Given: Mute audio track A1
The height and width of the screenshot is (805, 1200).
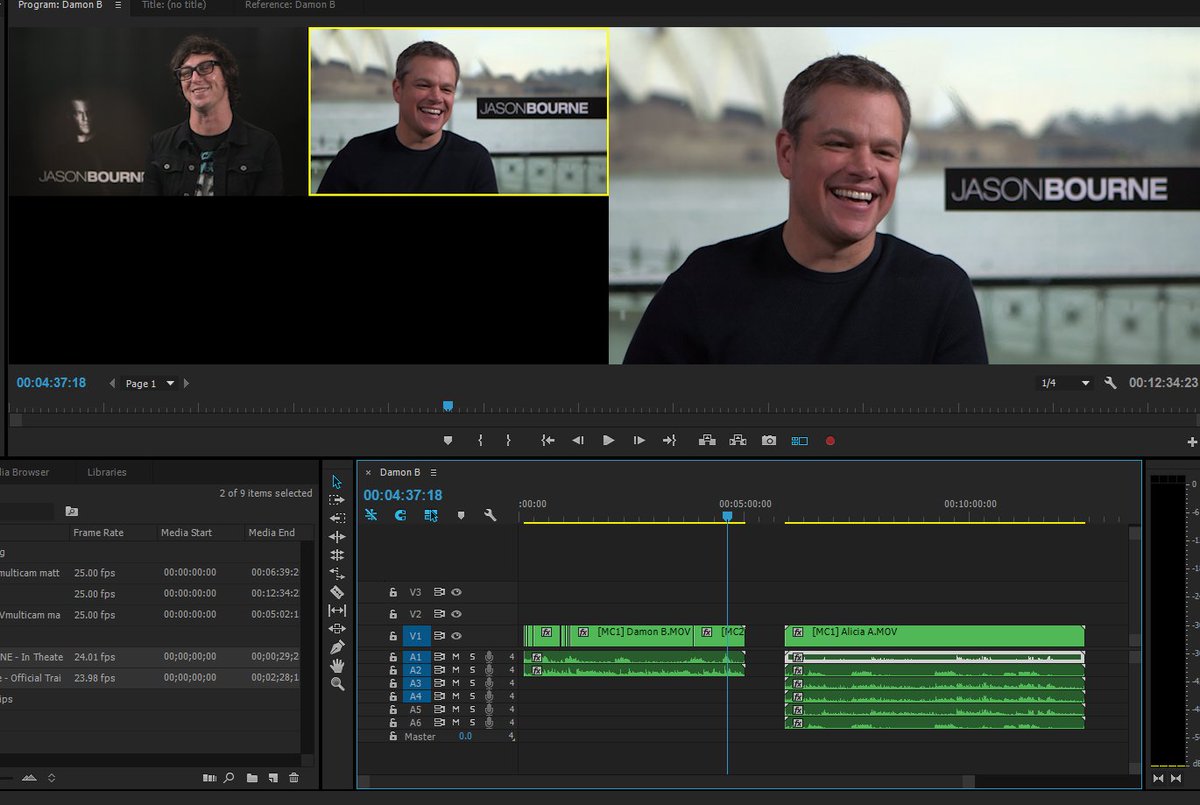Looking at the screenshot, I should (x=456, y=657).
